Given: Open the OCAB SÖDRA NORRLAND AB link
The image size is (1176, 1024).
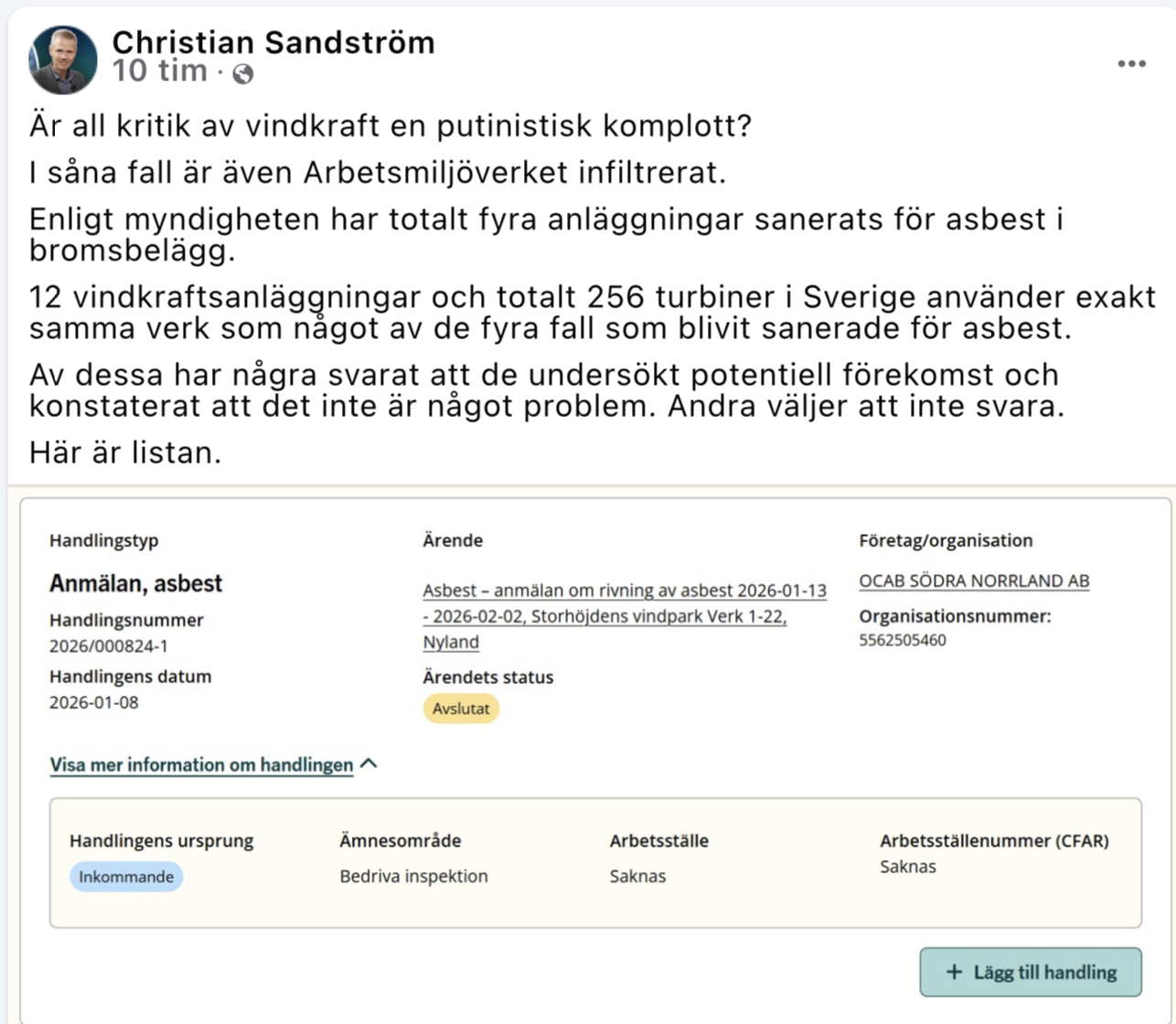Looking at the screenshot, I should click(x=974, y=581).
